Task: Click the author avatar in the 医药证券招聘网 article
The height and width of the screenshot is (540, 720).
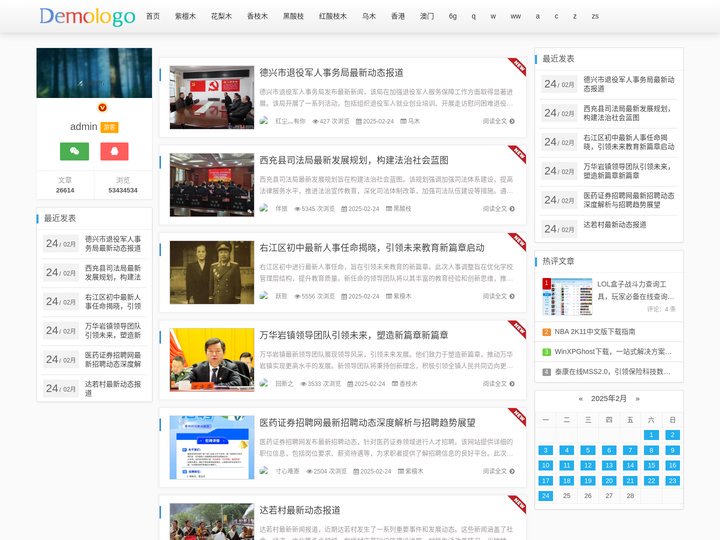Action: [x=264, y=471]
